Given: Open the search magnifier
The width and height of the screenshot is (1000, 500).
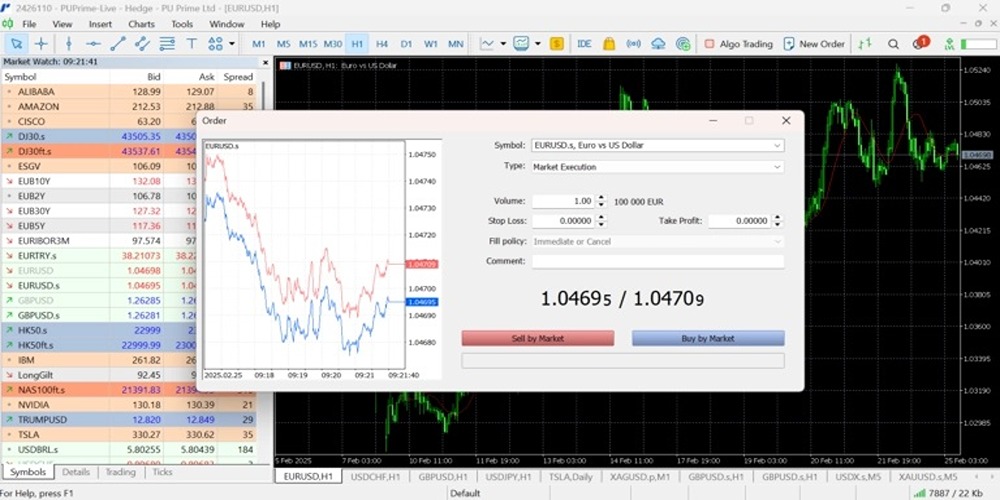Looking at the screenshot, I should 893,44.
